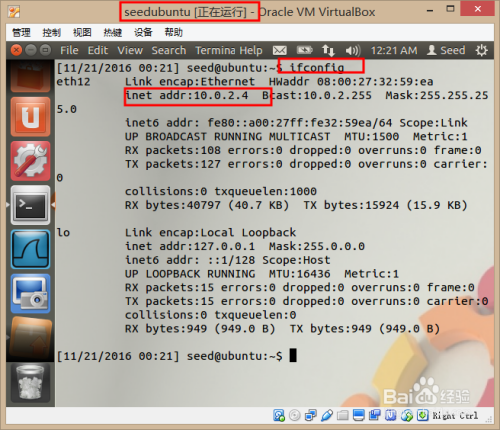Open the 12:21 AM clock indicator

tap(394, 50)
